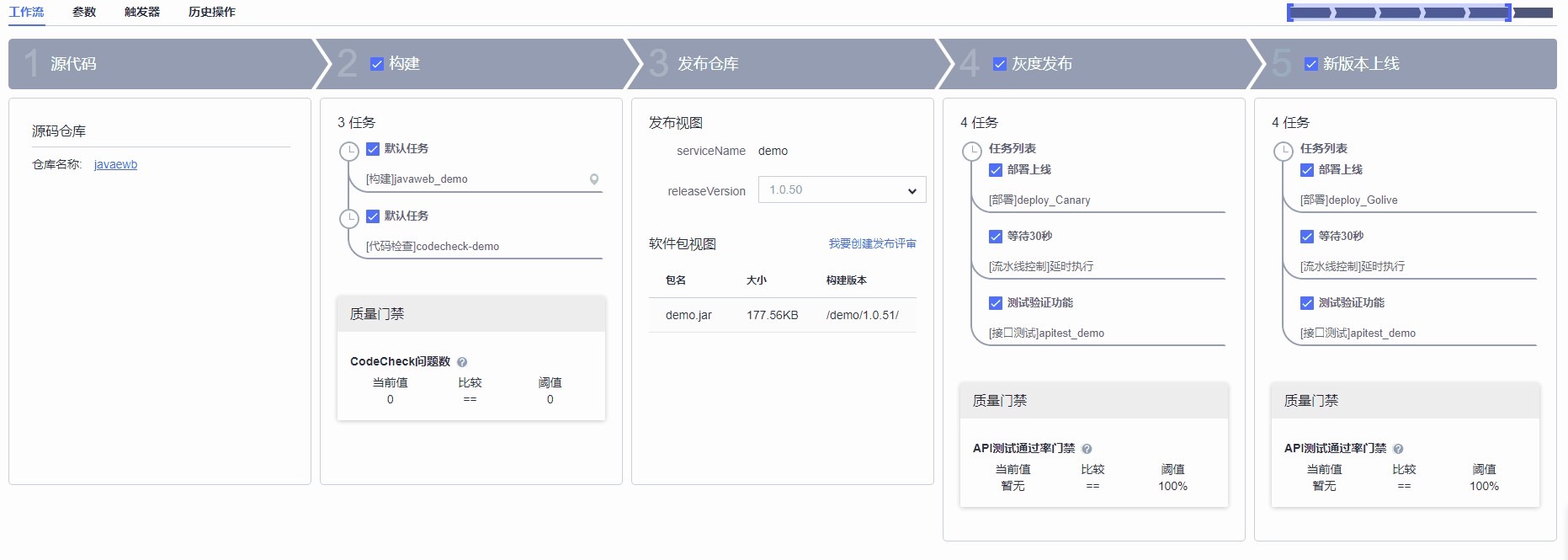Click the clock icon of 灰度发布 任务列表
1568x560 pixels.
(971, 152)
